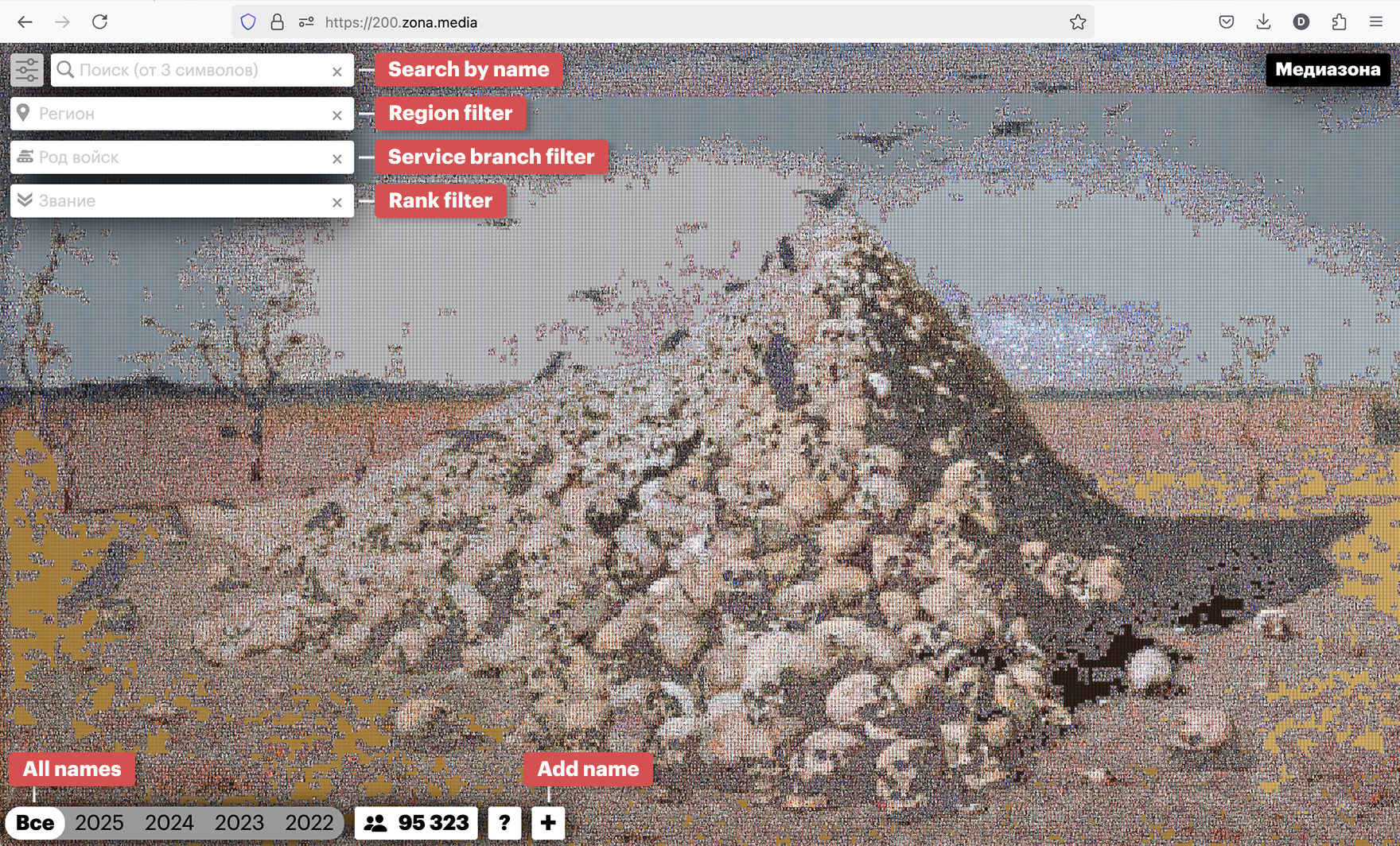Toggle the filters panel icon
The width and height of the screenshot is (1400, 846).
point(26,70)
